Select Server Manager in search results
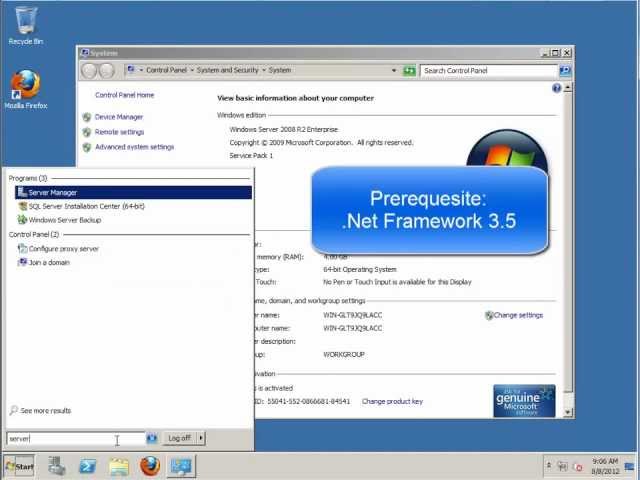 pos(133,193)
